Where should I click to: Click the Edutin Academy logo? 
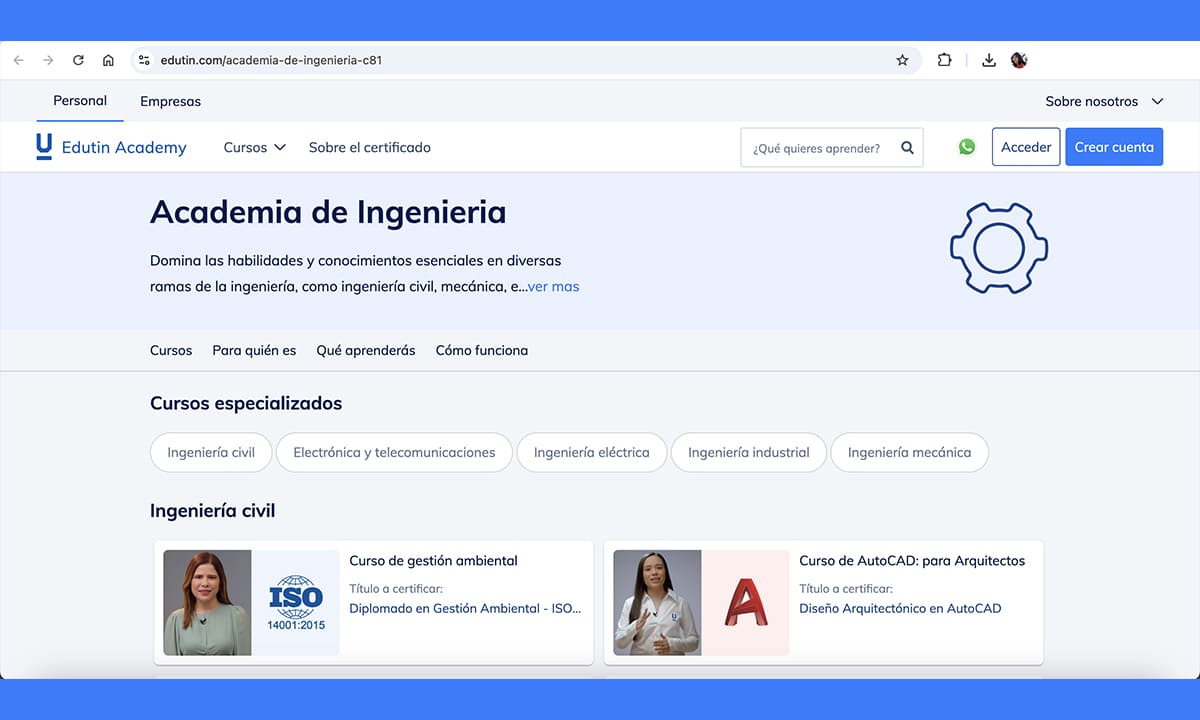[x=111, y=147]
